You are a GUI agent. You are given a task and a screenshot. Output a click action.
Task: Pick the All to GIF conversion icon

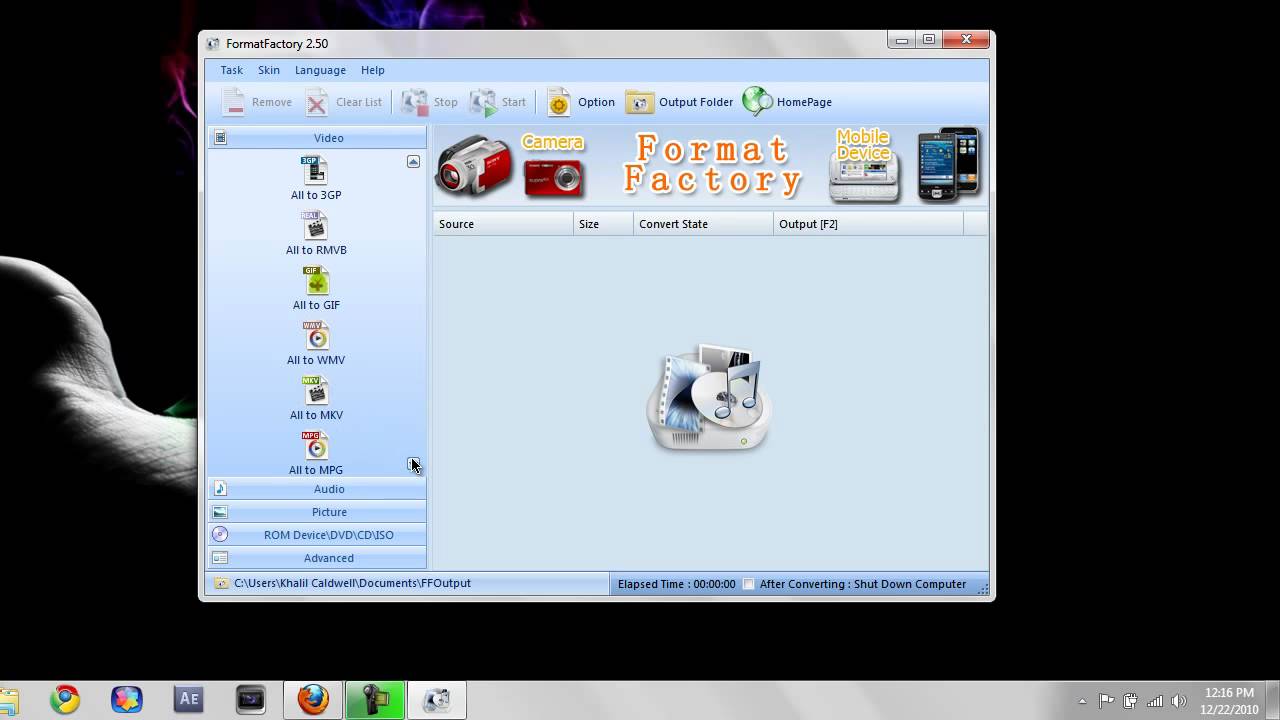[315, 281]
